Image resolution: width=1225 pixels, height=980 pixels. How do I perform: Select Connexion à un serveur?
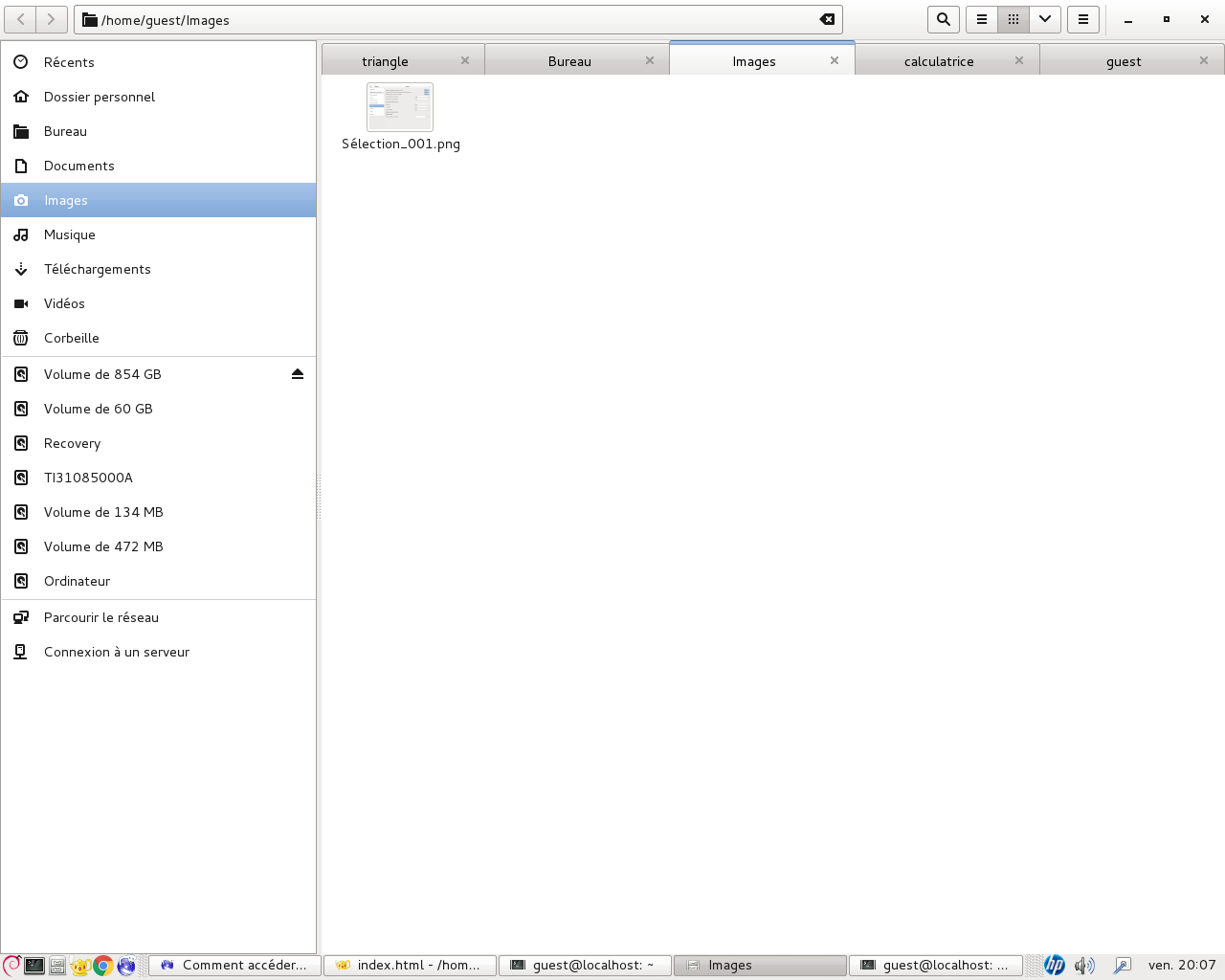(x=116, y=652)
